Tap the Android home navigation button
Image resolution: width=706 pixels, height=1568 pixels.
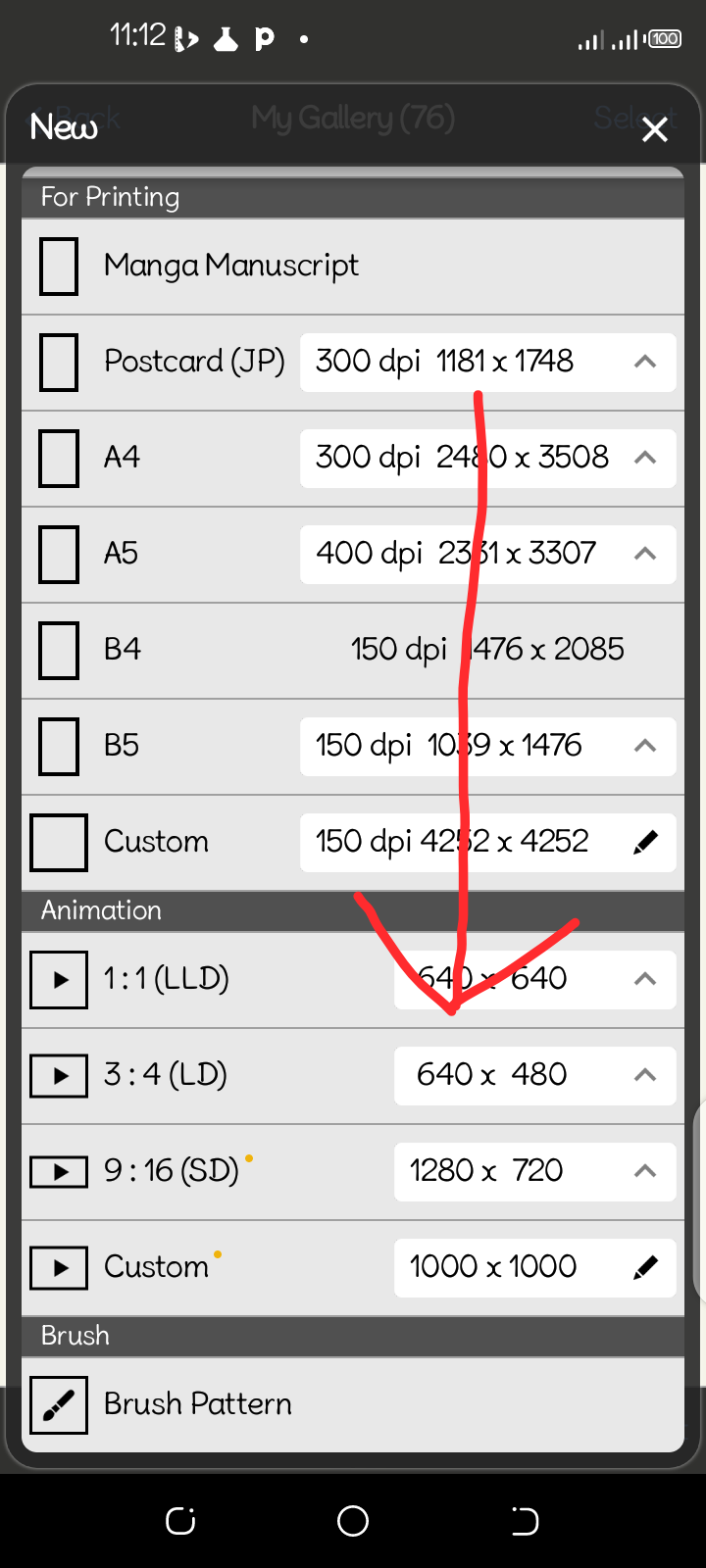point(353,1521)
